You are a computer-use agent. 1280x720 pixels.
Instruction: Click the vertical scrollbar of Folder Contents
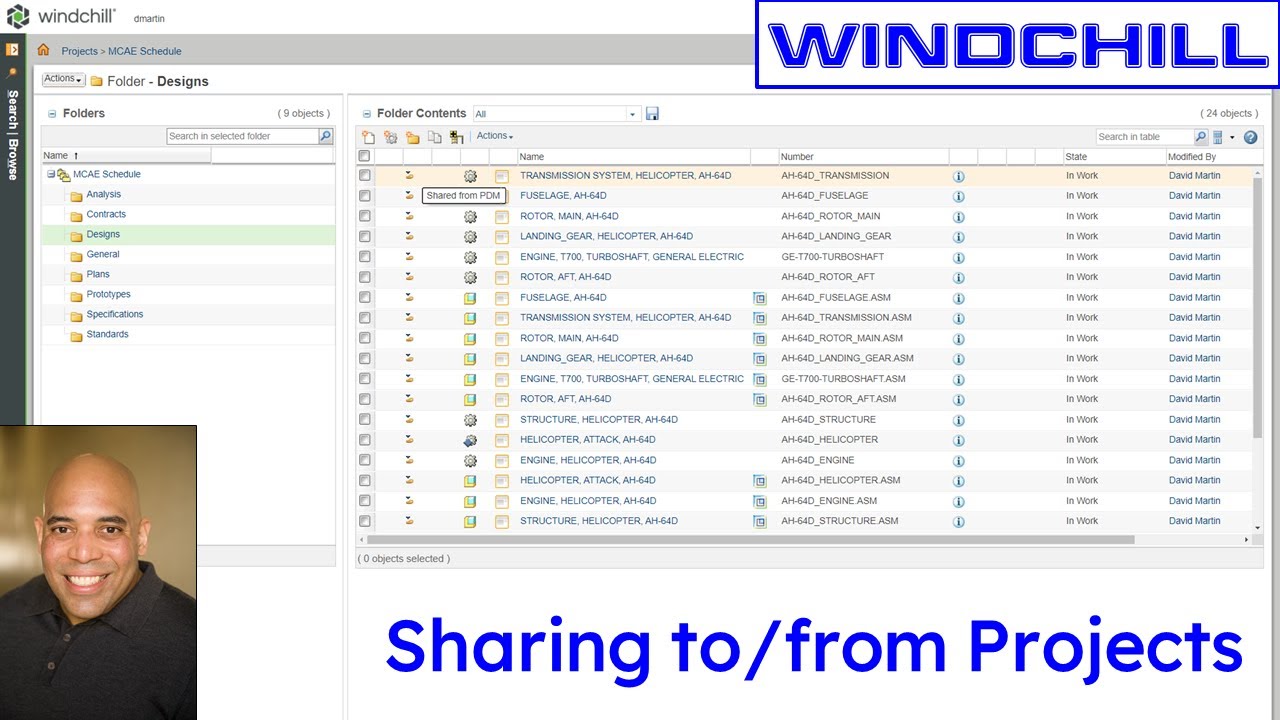click(1258, 307)
